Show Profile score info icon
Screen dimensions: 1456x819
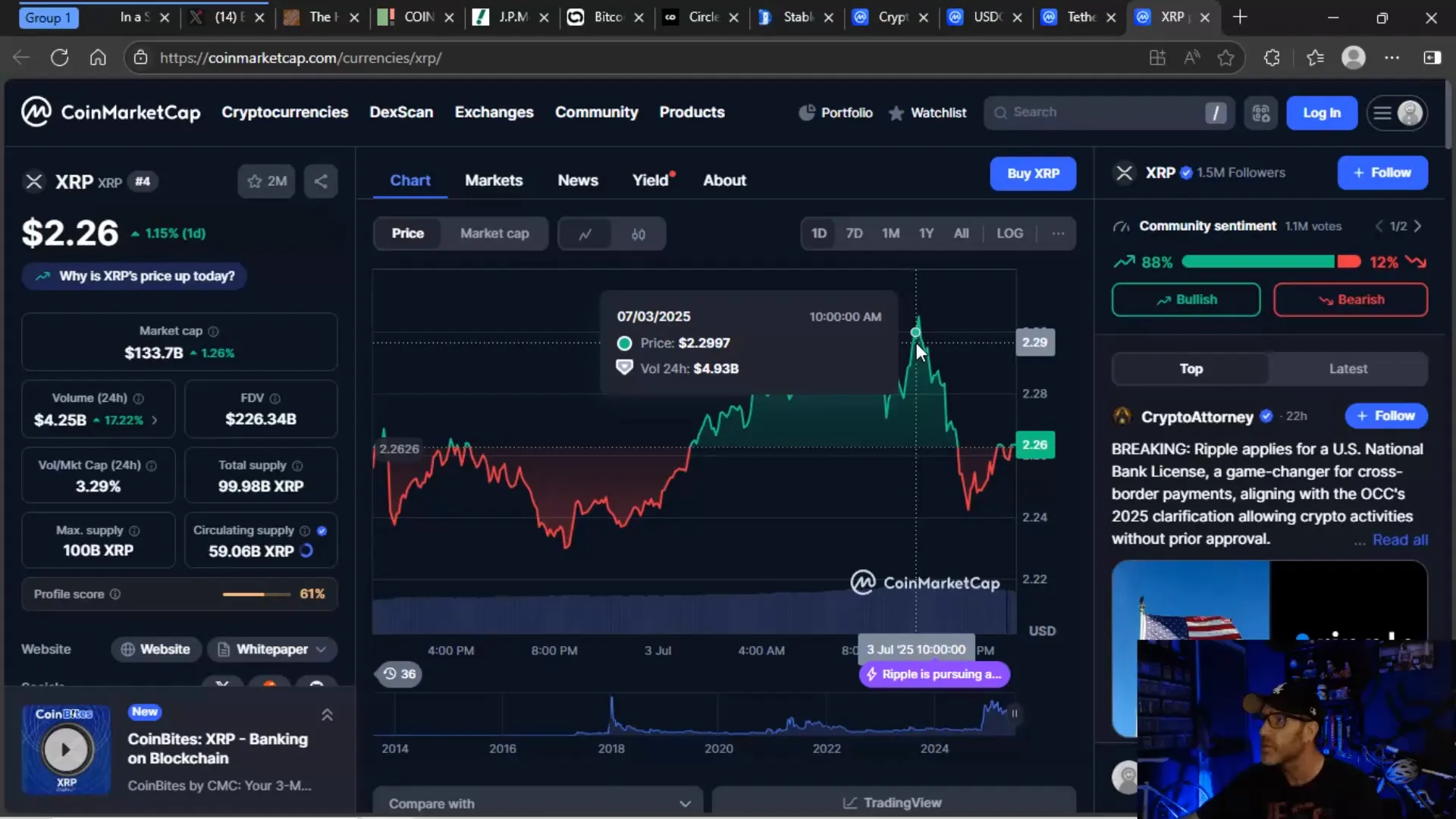click(115, 594)
